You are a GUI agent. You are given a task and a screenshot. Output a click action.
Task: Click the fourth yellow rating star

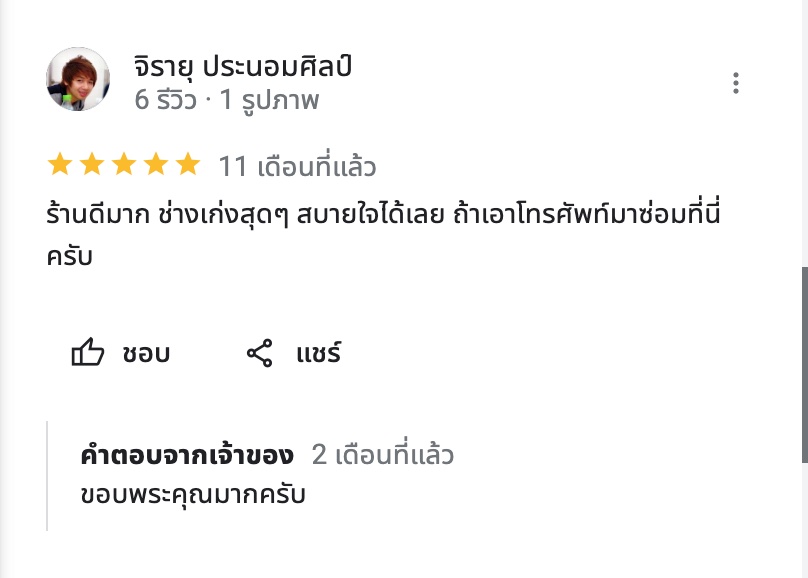[155, 164]
